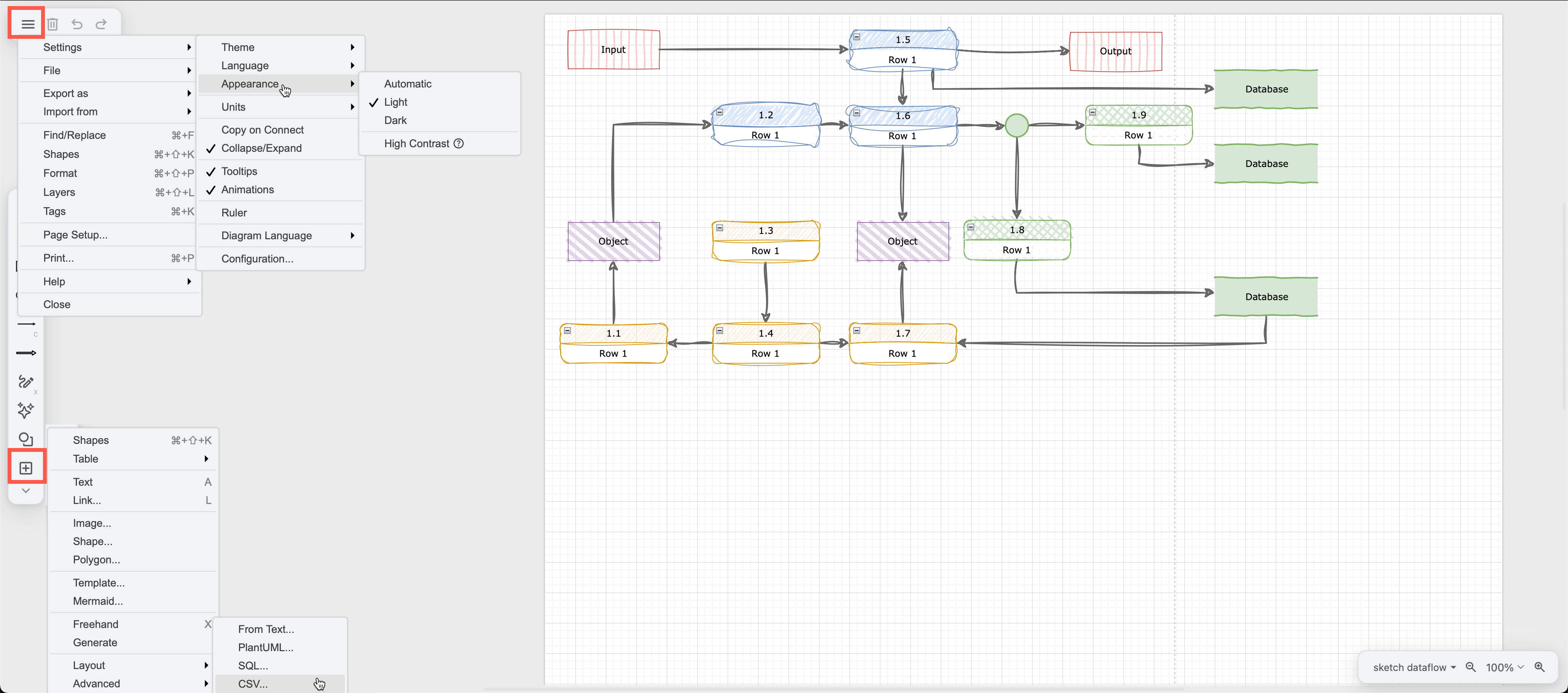Open Configuration... settings entry
This screenshot has width=1568, height=693.
pos(280,259)
